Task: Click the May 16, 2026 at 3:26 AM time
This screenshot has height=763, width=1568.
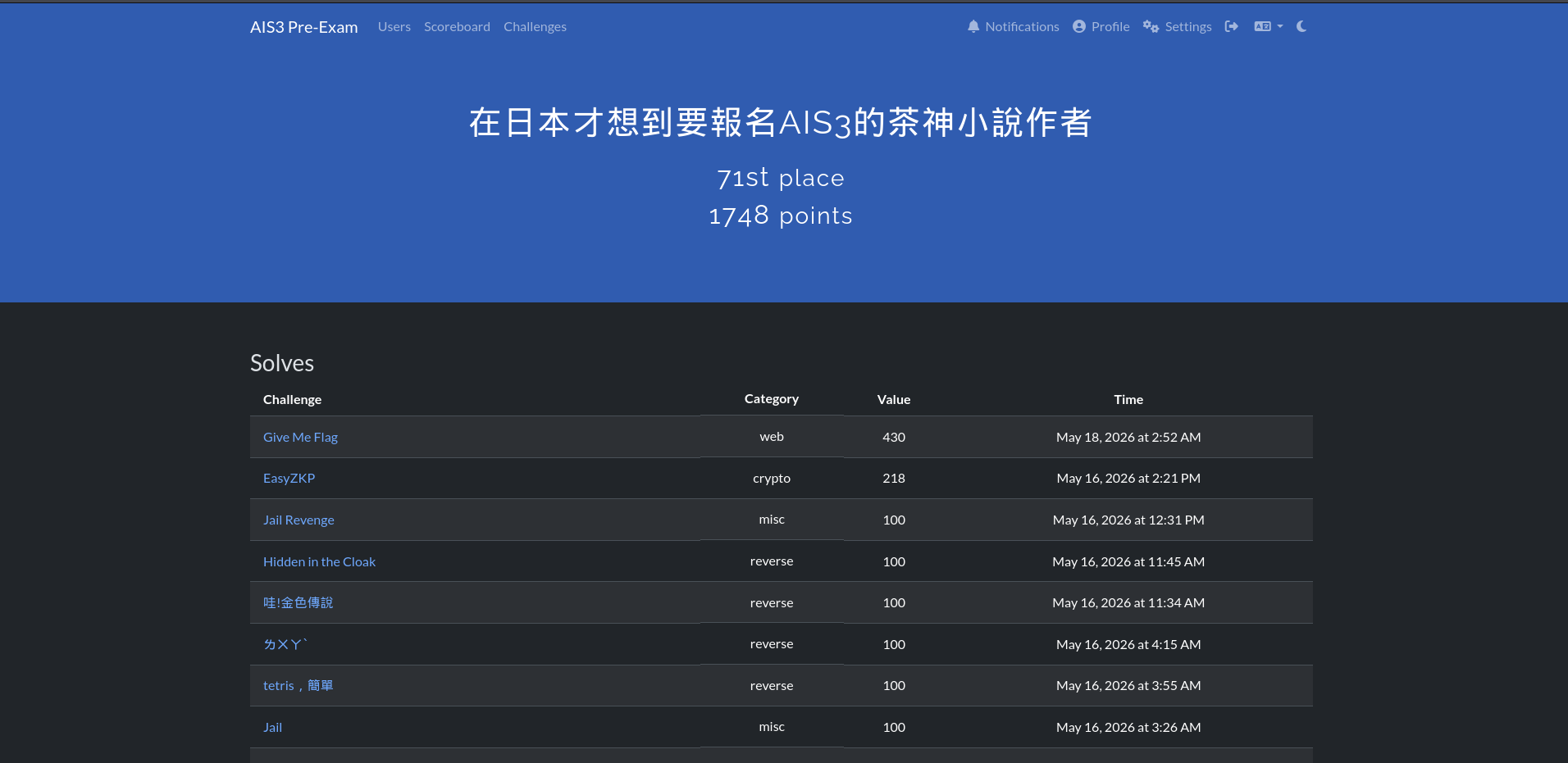Action: tap(1128, 728)
